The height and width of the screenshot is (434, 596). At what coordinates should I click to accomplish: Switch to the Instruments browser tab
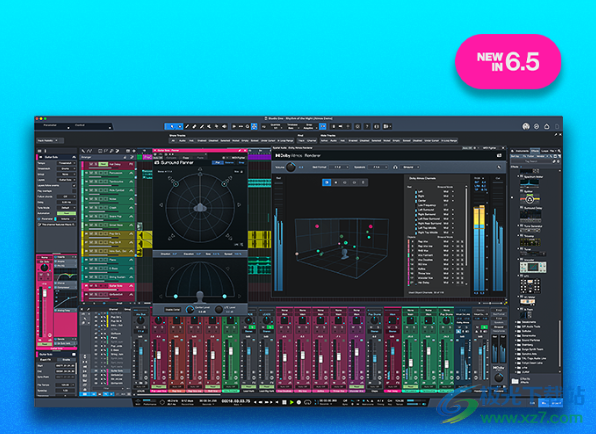522,151
